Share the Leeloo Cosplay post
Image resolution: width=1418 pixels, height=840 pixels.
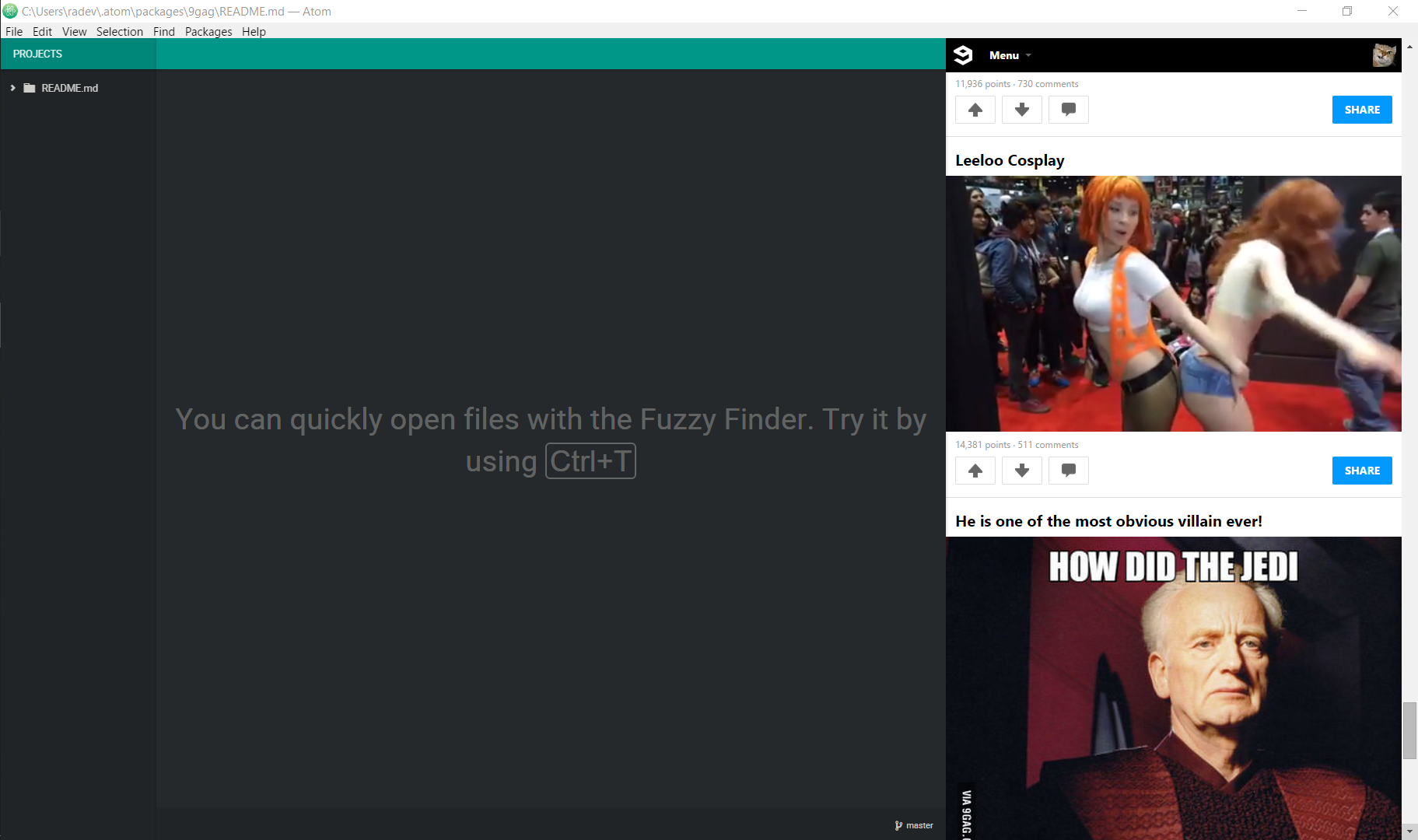tap(1362, 471)
